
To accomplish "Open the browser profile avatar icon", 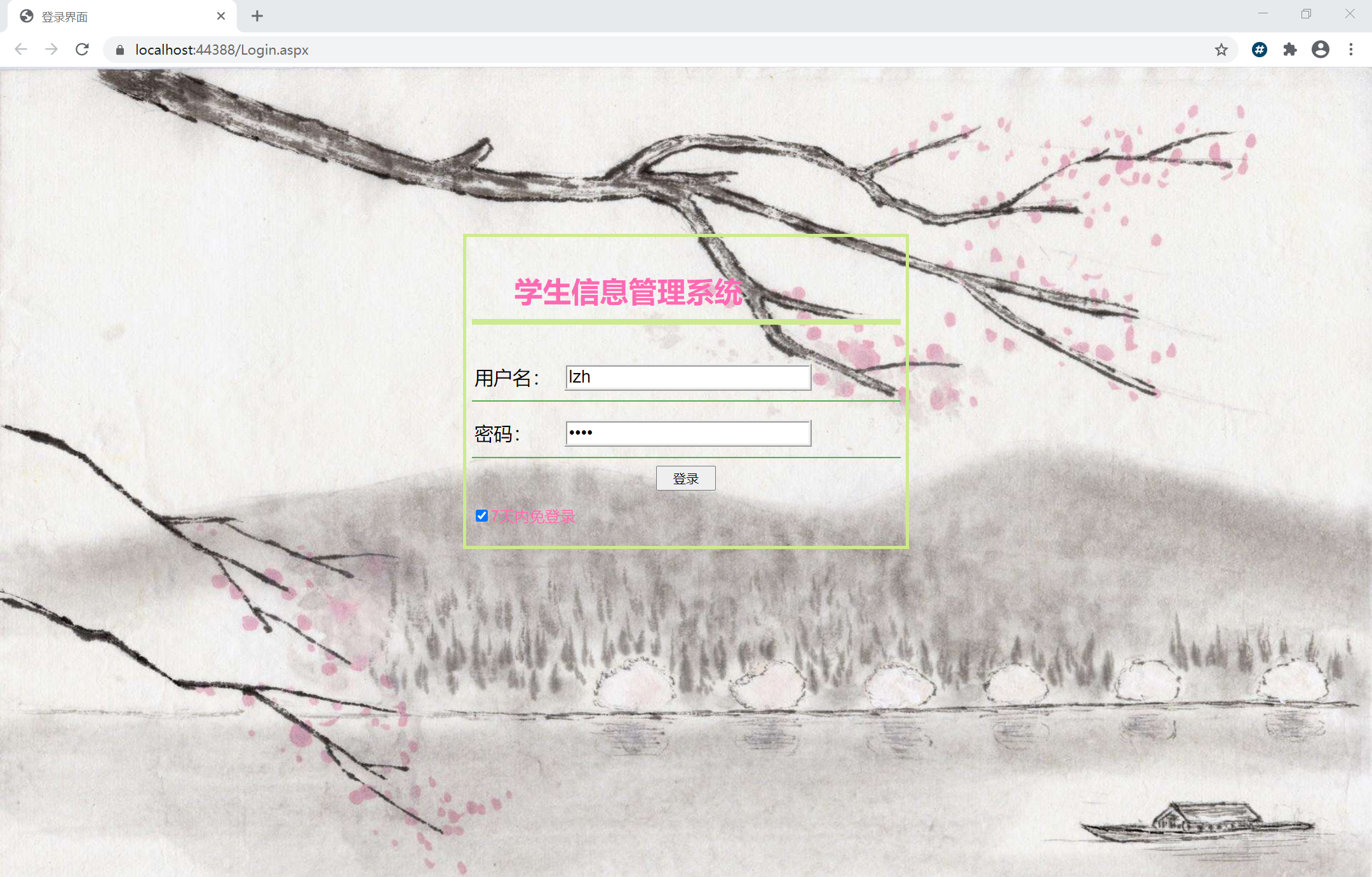I will (1321, 49).
